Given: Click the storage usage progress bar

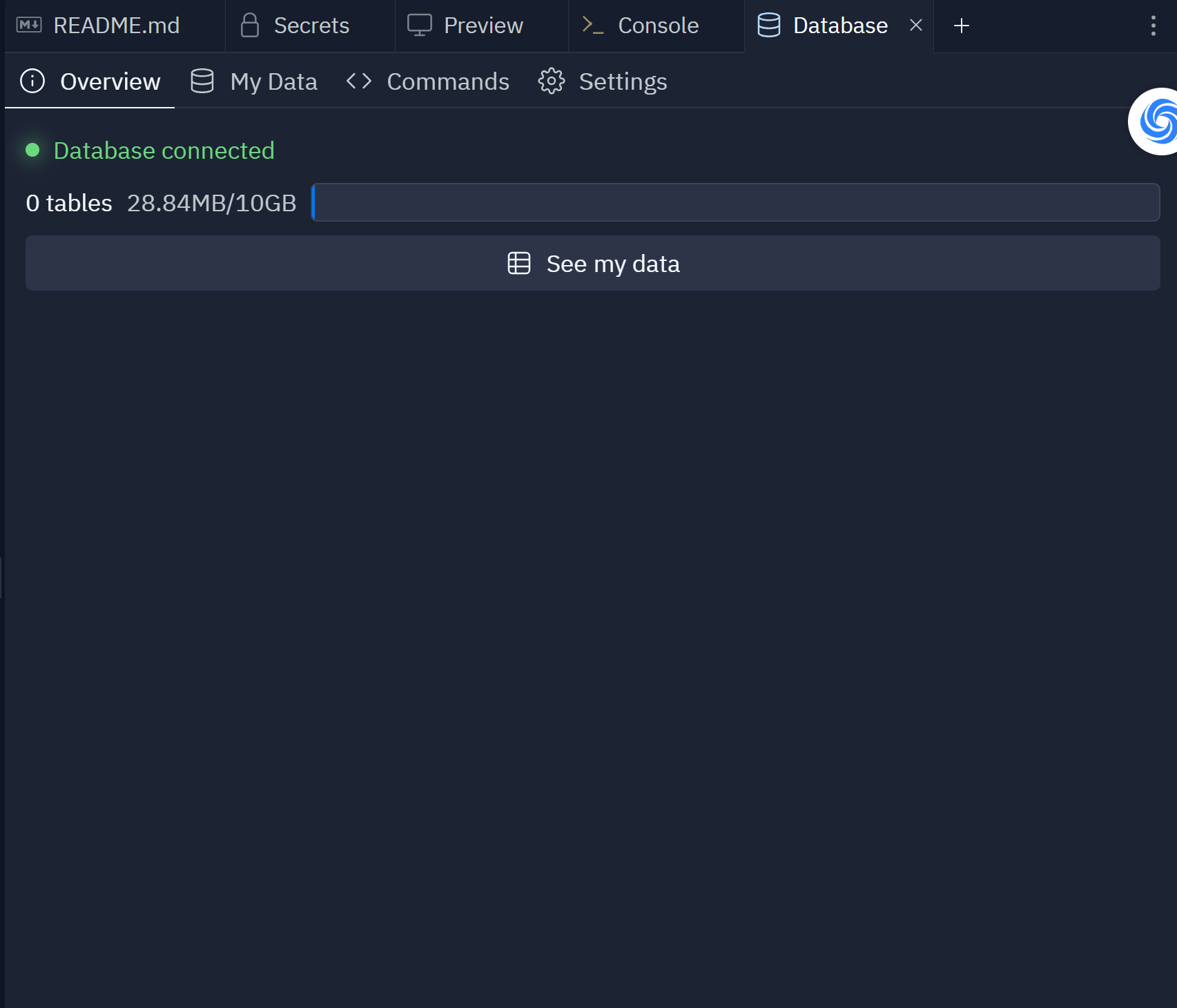Looking at the screenshot, I should [x=735, y=202].
